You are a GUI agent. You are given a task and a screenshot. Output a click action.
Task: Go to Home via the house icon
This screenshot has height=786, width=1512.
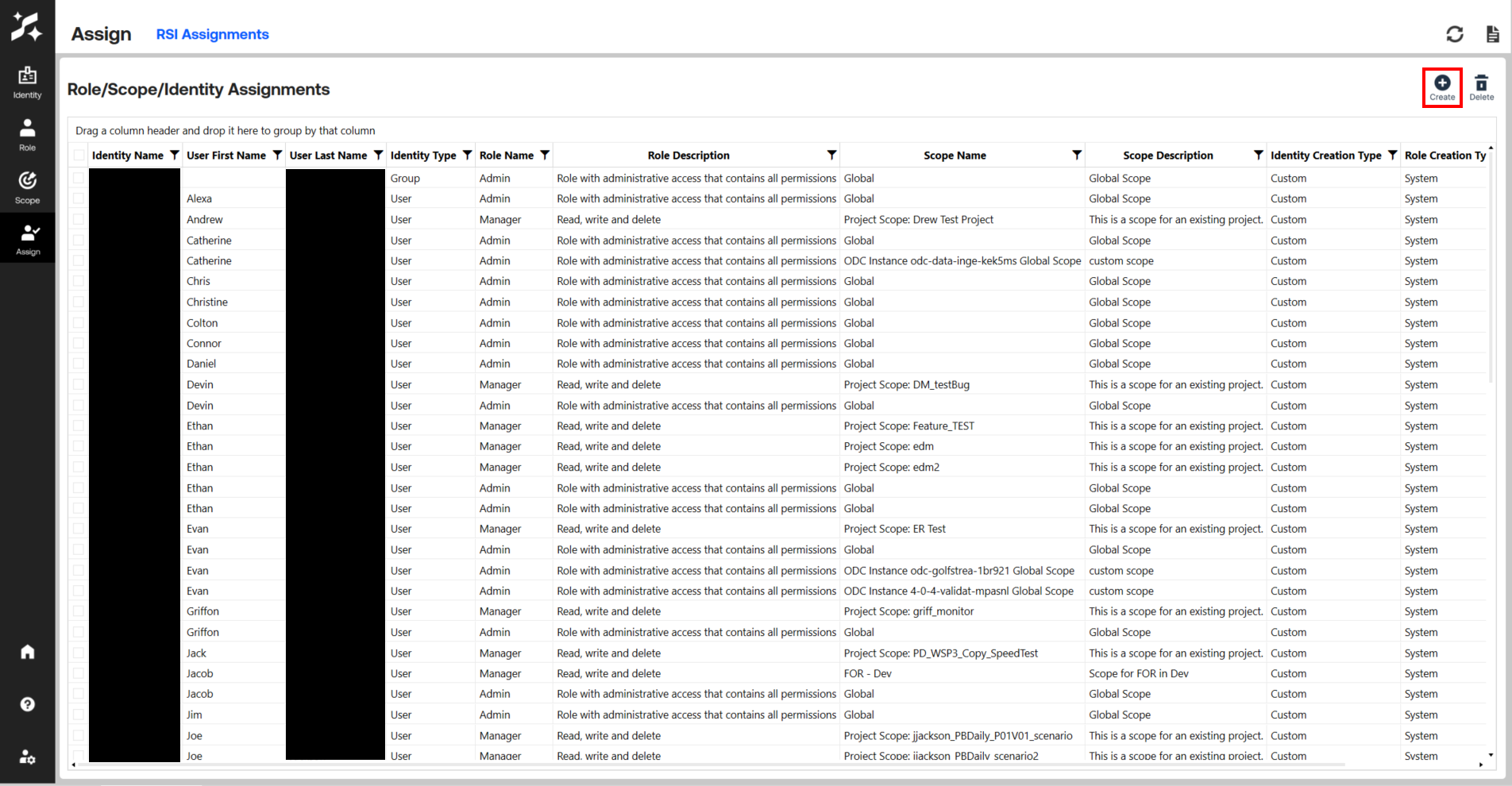[x=28, y=652]
